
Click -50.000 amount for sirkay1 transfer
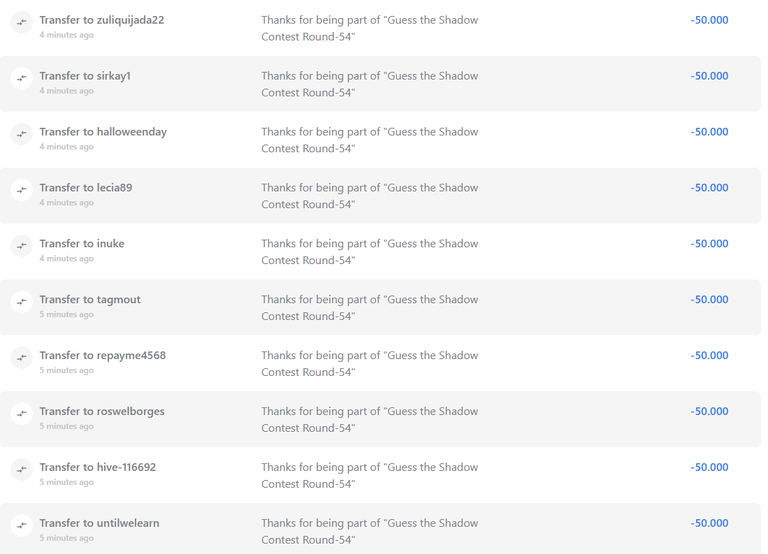pyautogui.click(x=709, y=76)
